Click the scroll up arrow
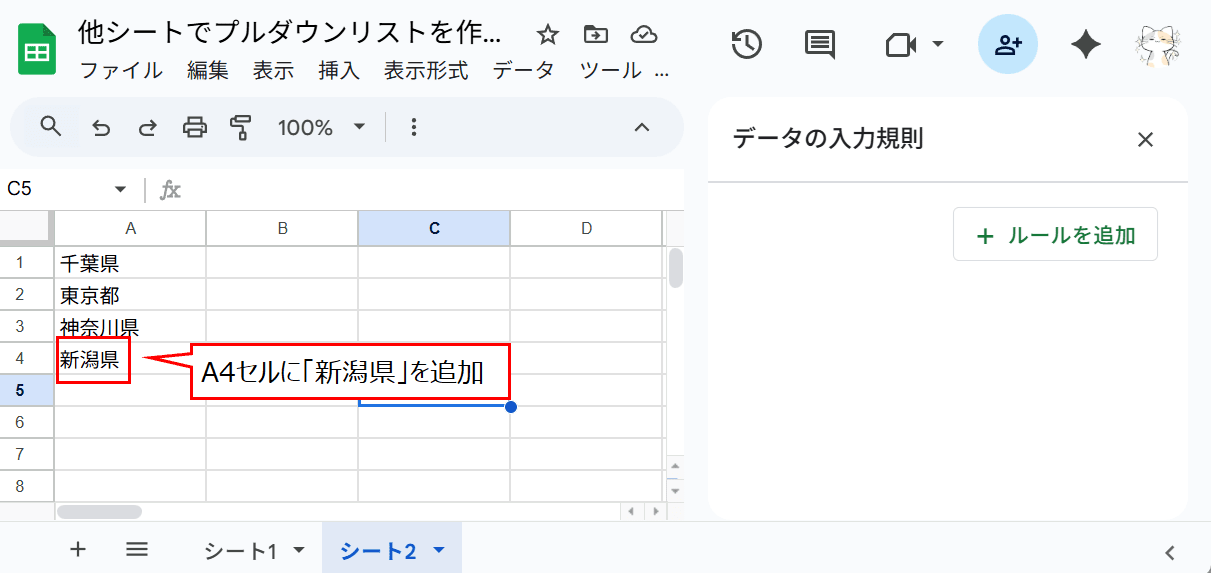This screenshot has height=573, width=1211. click(x=675, y=467)
